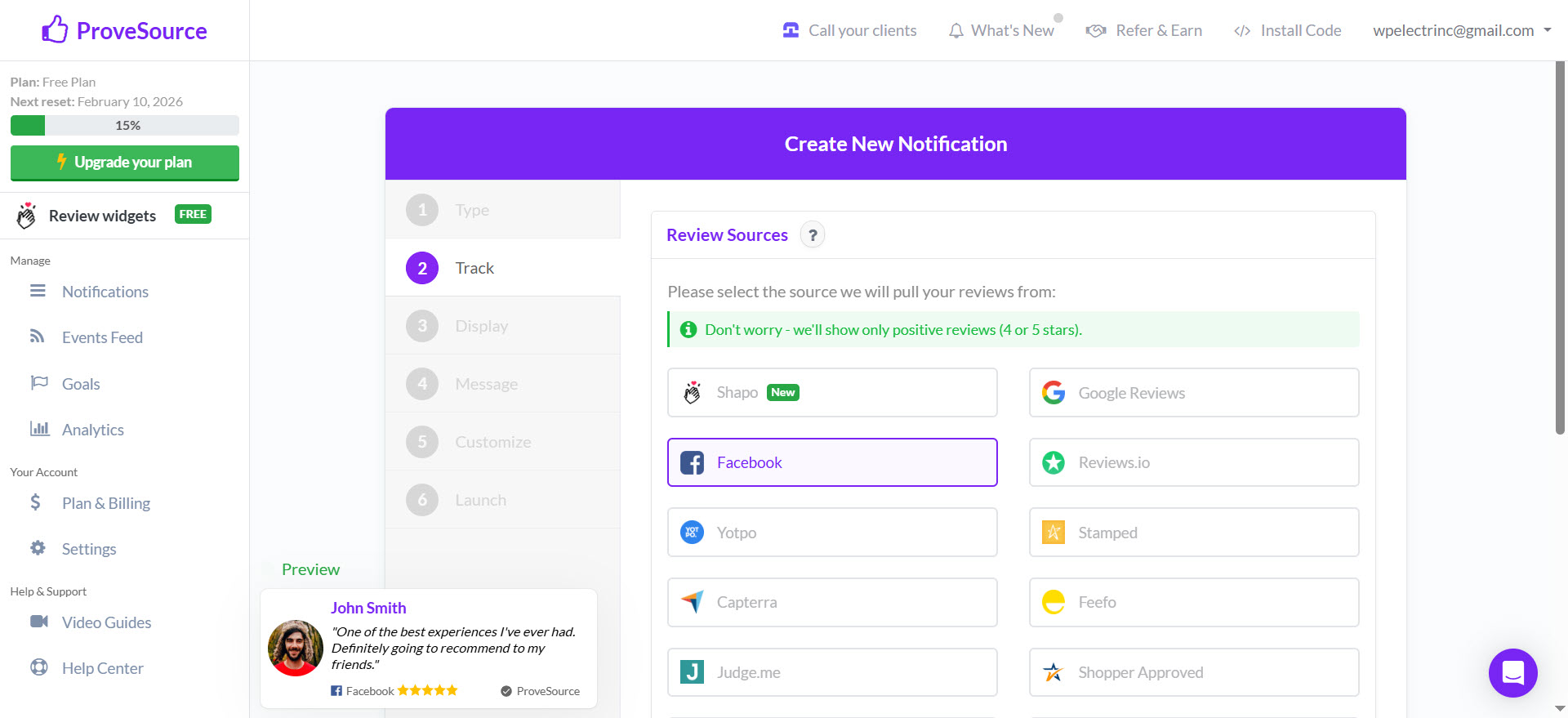Click the chat support bubble icon
1568x718 pixels.
coord(1512,672)
